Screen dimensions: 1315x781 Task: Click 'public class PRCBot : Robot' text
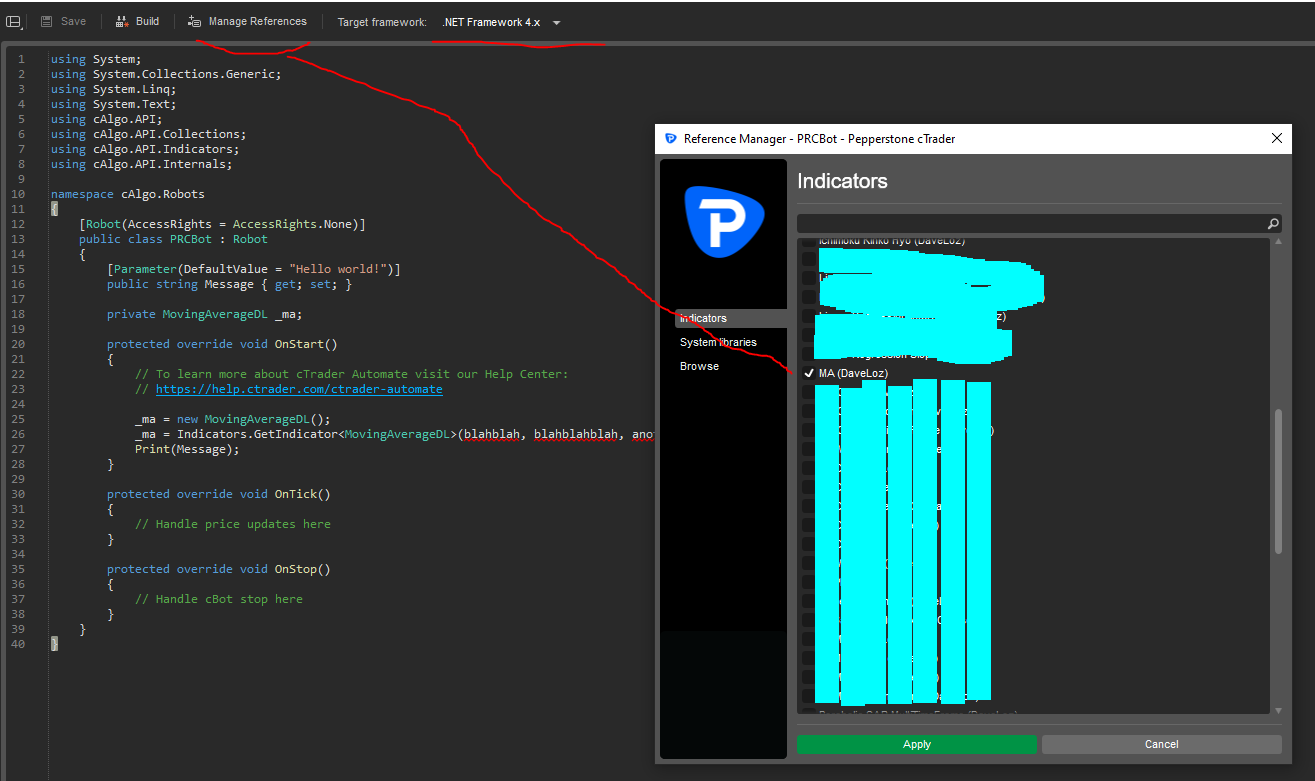pyautogui.click(x=173, y=239)
